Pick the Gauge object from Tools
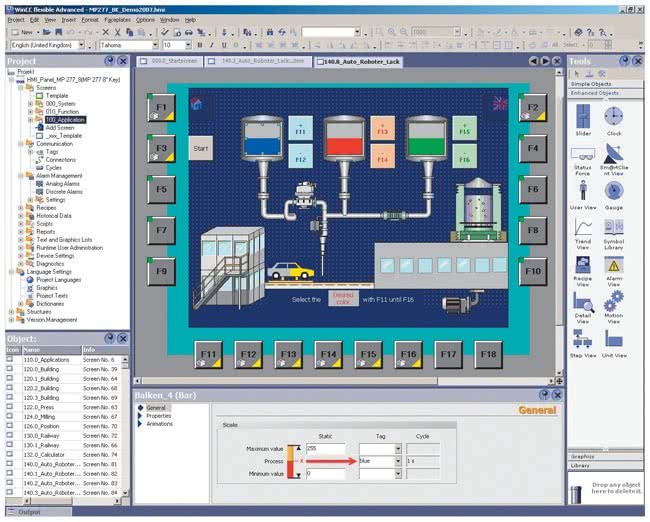Viewport: 650px width, 522px height. (613, 192)
